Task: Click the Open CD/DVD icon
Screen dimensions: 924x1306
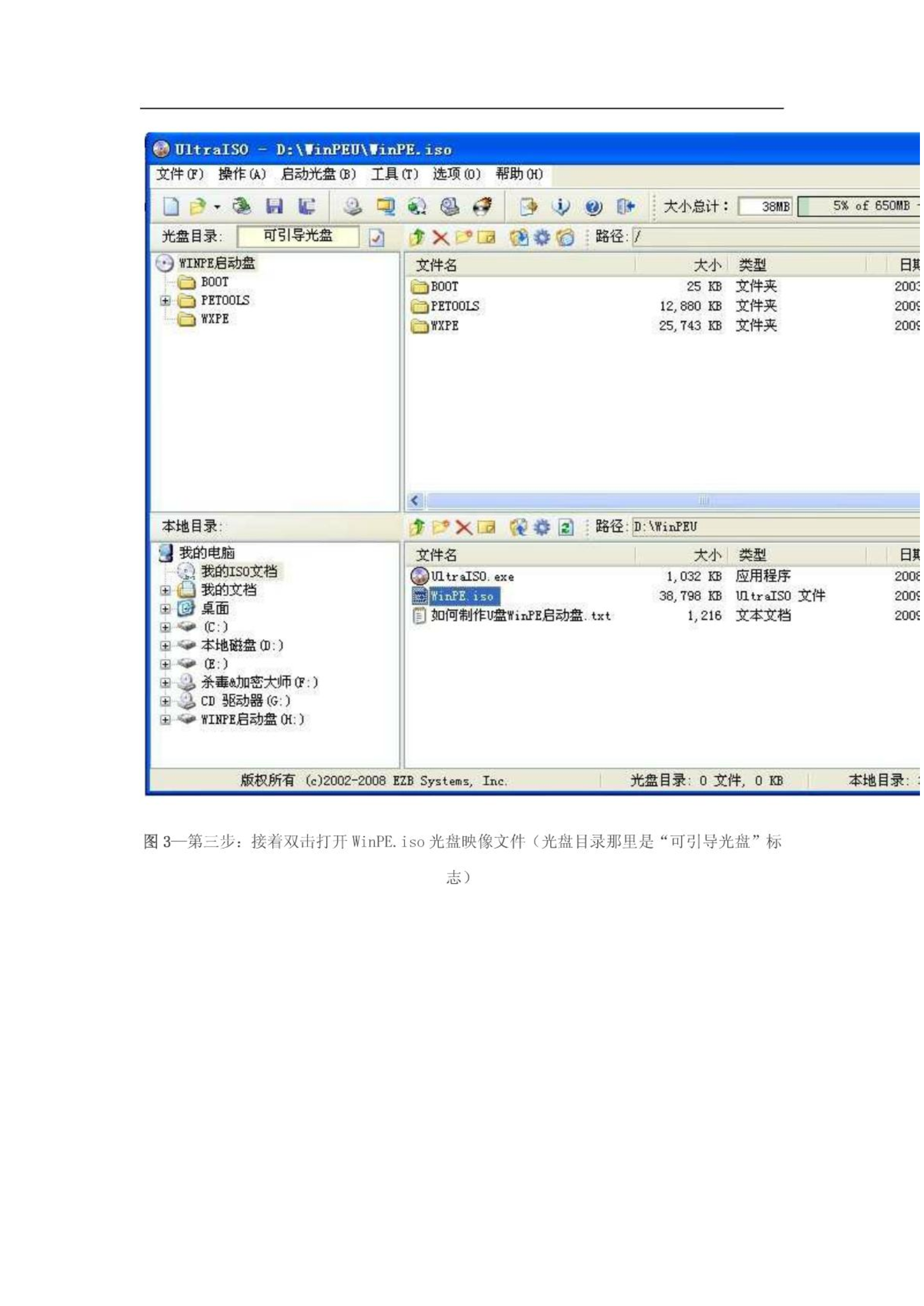Action: point(242,207)
